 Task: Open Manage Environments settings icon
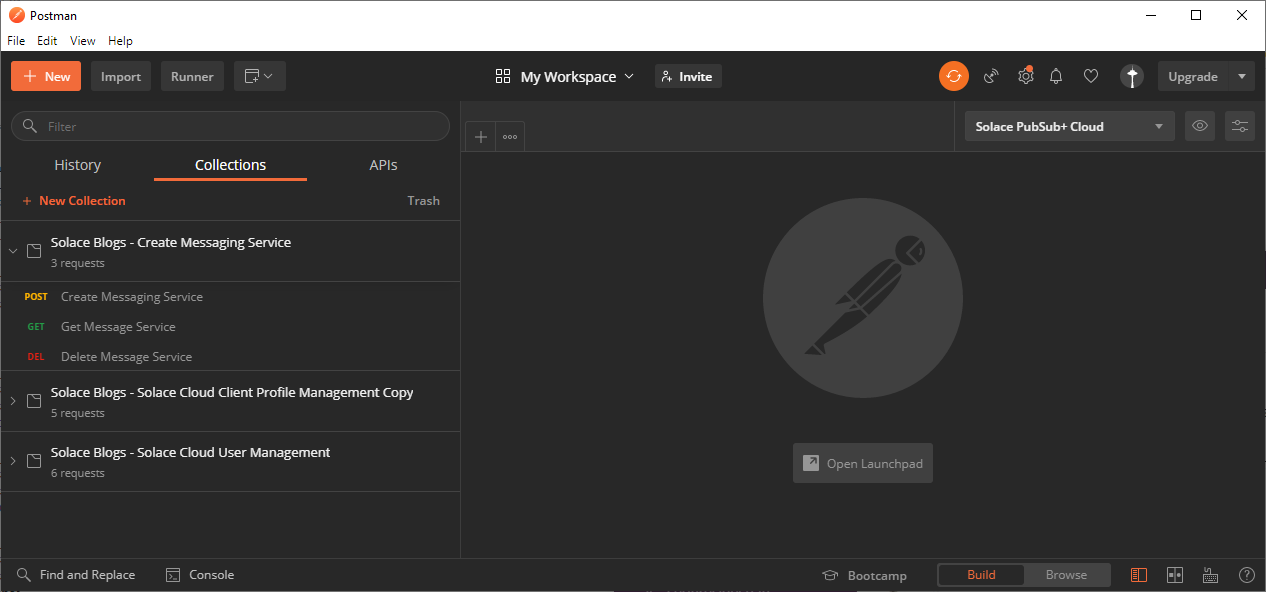click(1239, 126)
